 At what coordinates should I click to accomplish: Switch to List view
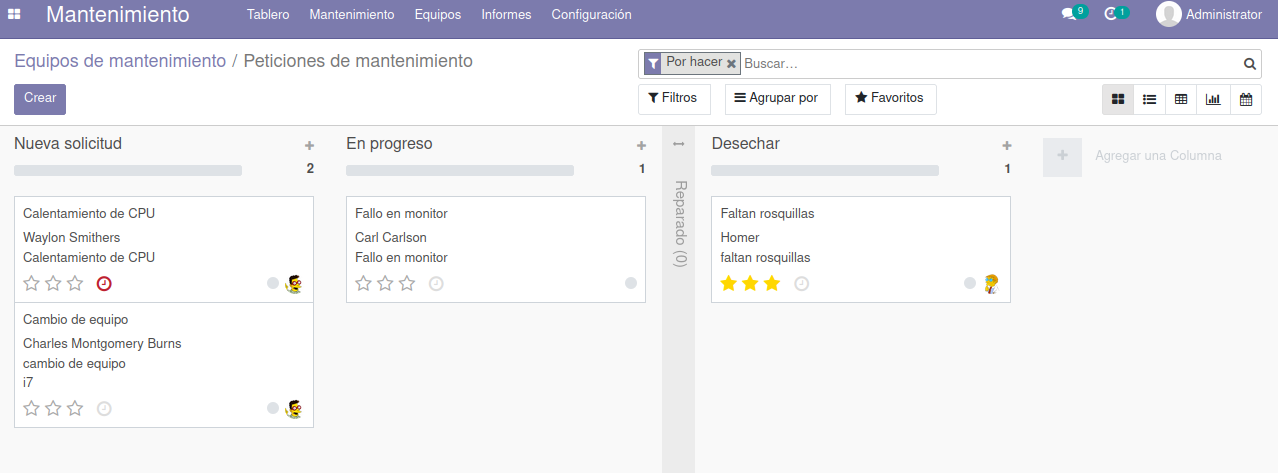(x=1150, y=99)
